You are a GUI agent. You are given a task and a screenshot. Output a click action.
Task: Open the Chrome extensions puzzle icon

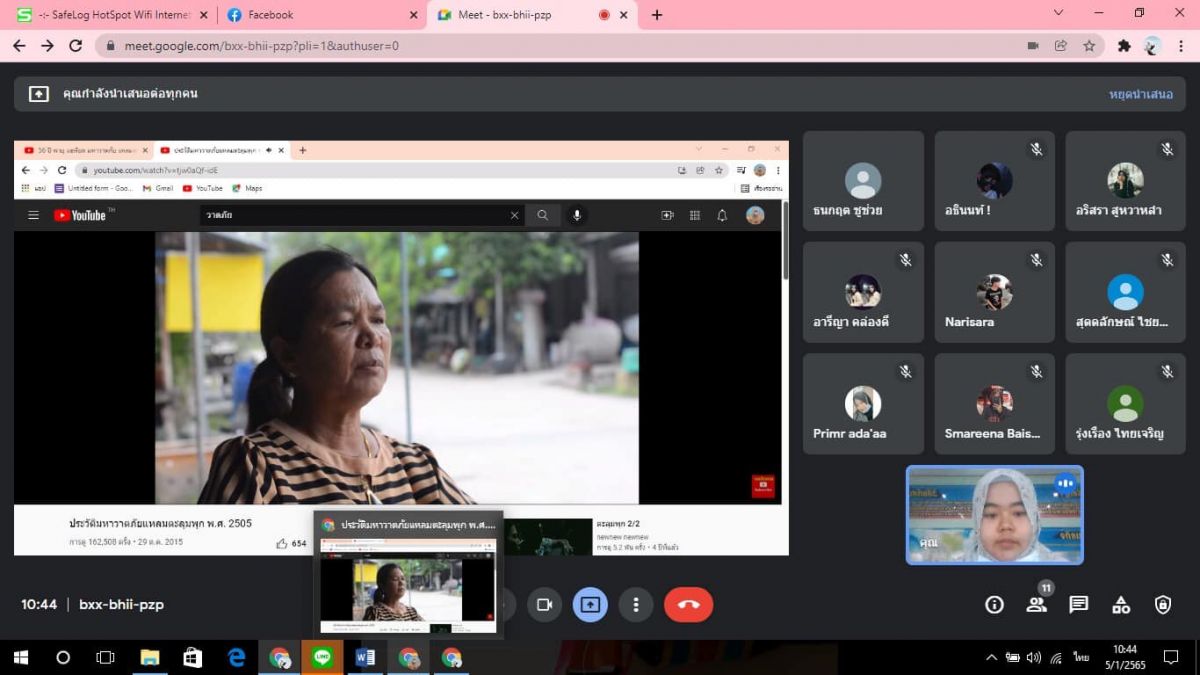pyautogui.click(x=1124, y=46)
